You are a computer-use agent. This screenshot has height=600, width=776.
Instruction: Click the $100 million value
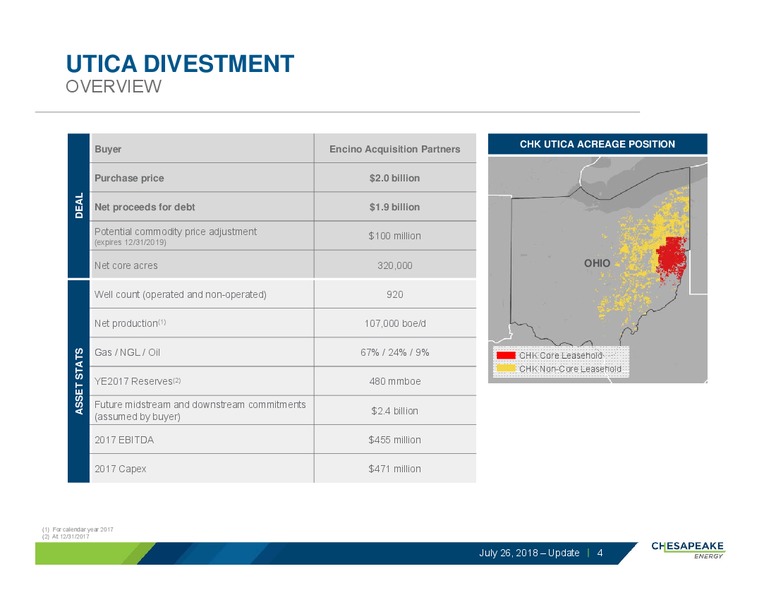click(394, 236)
